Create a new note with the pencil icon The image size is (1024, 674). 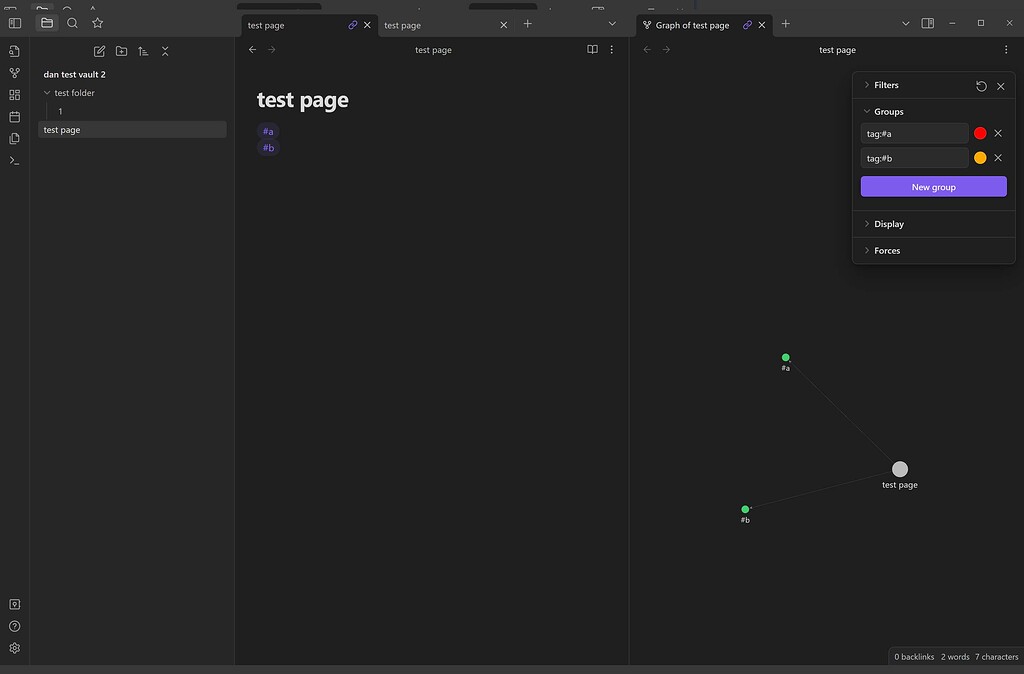pyautogui.click(x=99, y=51)
